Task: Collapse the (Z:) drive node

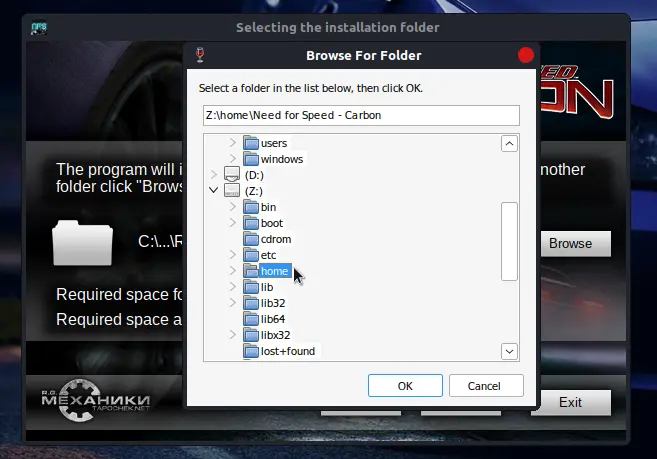Action: click(x=214, y=190)
